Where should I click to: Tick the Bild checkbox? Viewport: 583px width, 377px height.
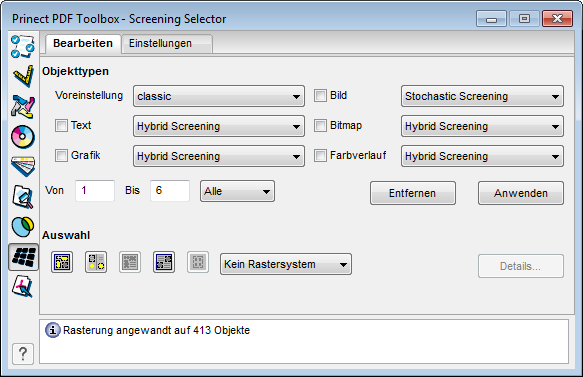click(x=320, y=96)
